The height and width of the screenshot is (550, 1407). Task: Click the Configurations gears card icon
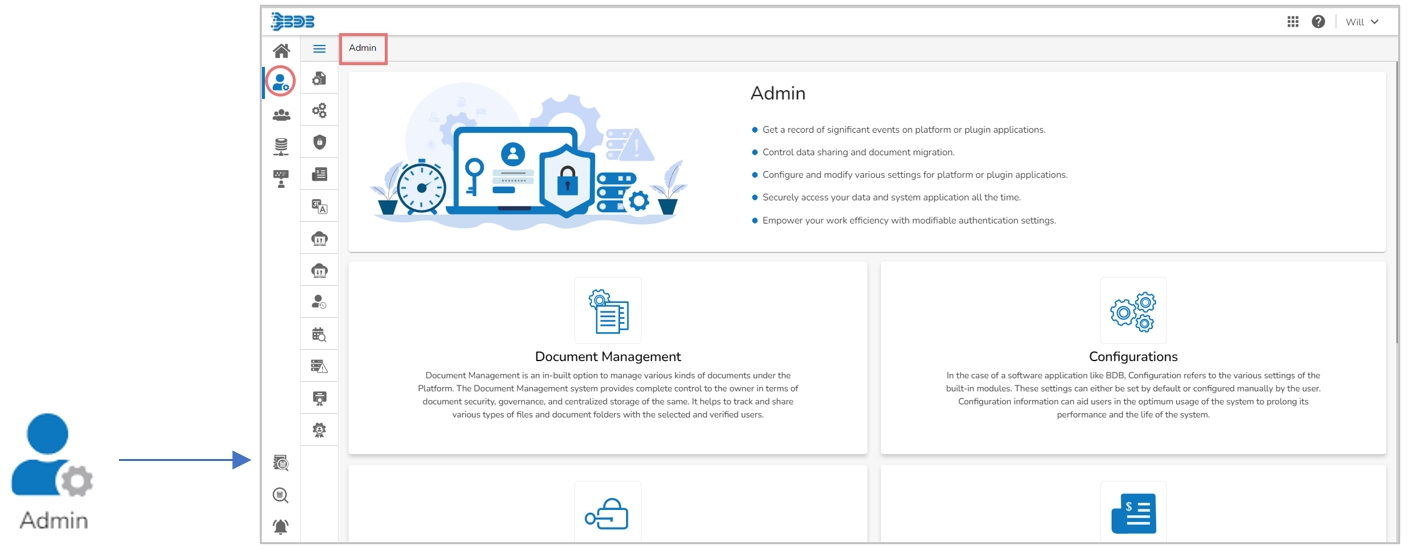point(1133,311)
